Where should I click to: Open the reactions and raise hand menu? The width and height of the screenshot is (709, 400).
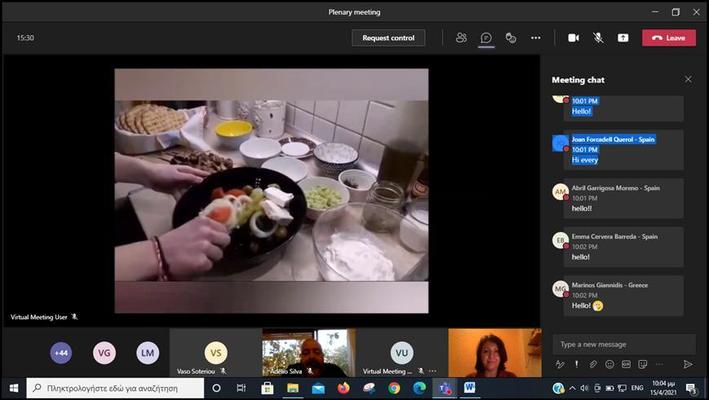[x=511, y=38]
